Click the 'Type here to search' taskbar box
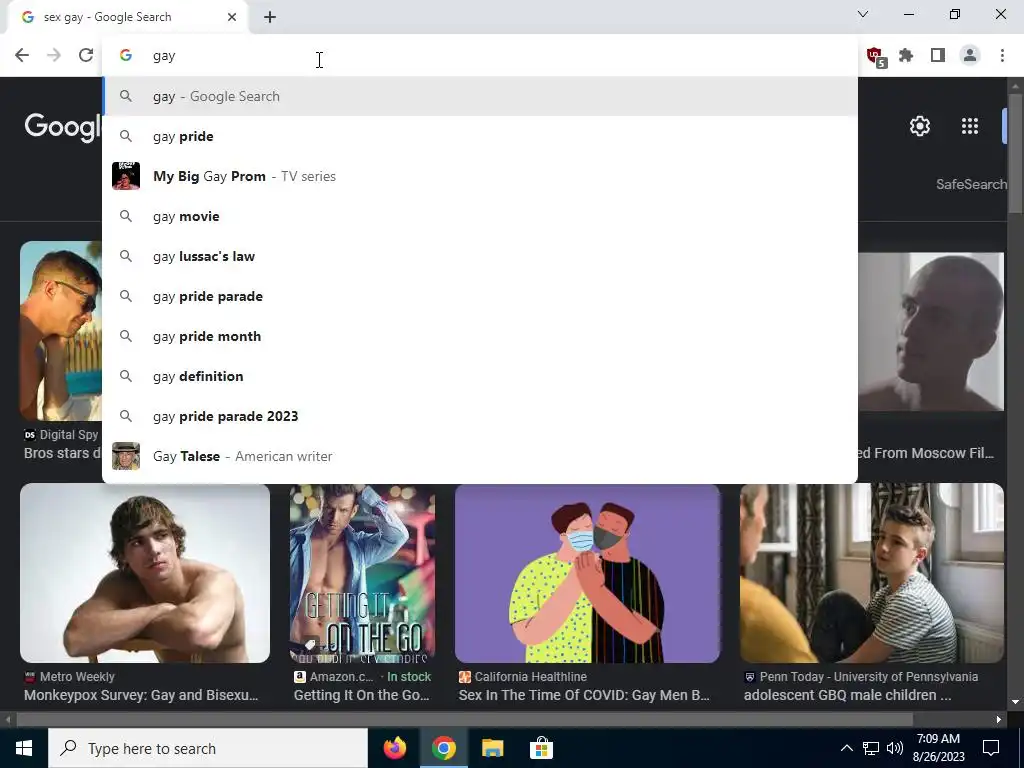This screenshot has width=1024, height=768. (x=208, y=748)
